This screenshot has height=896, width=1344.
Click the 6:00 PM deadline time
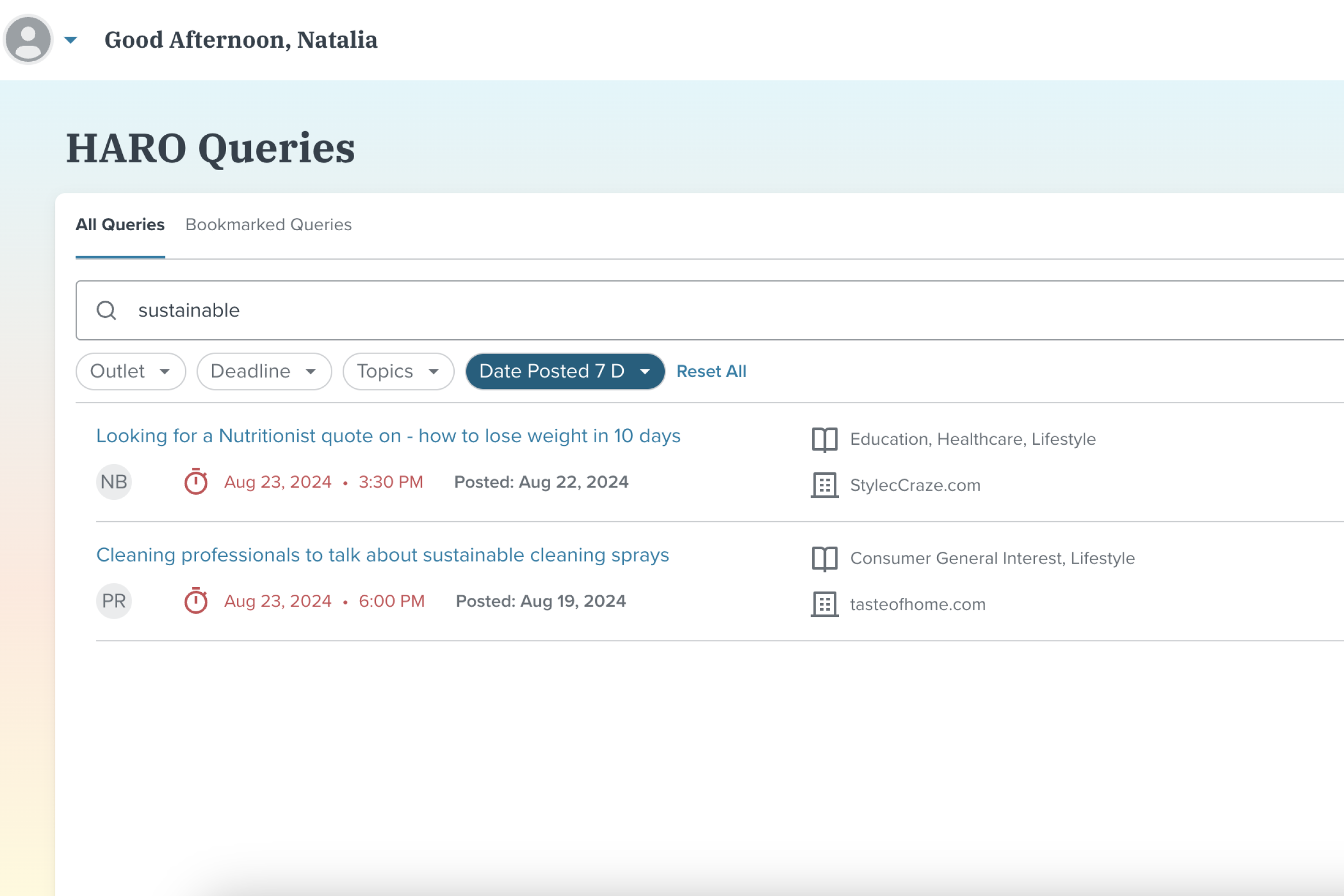[391, 600]
